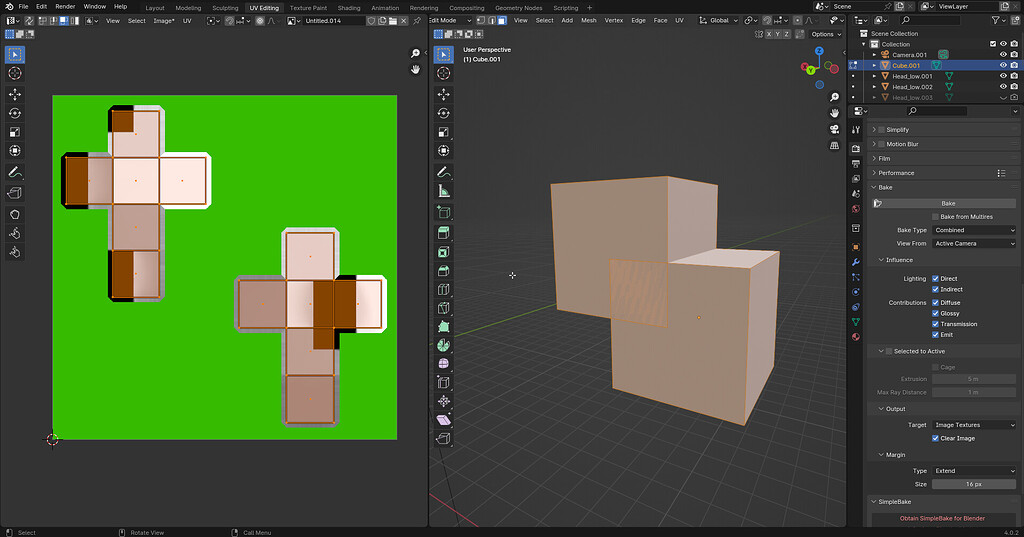The image size is (1024, 537).
Task: Select the Transform tool in 3D viewport
Action: [x=443, y=151]
